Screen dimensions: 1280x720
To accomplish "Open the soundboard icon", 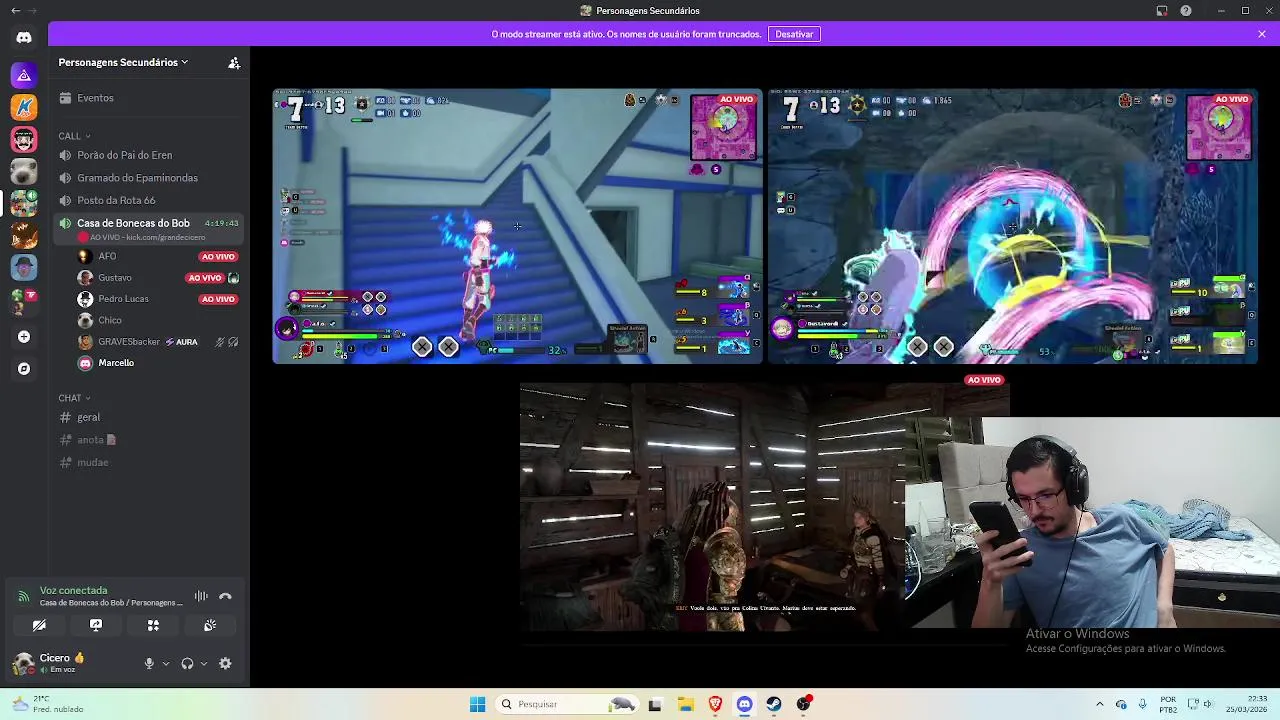I will click(210, 625).
